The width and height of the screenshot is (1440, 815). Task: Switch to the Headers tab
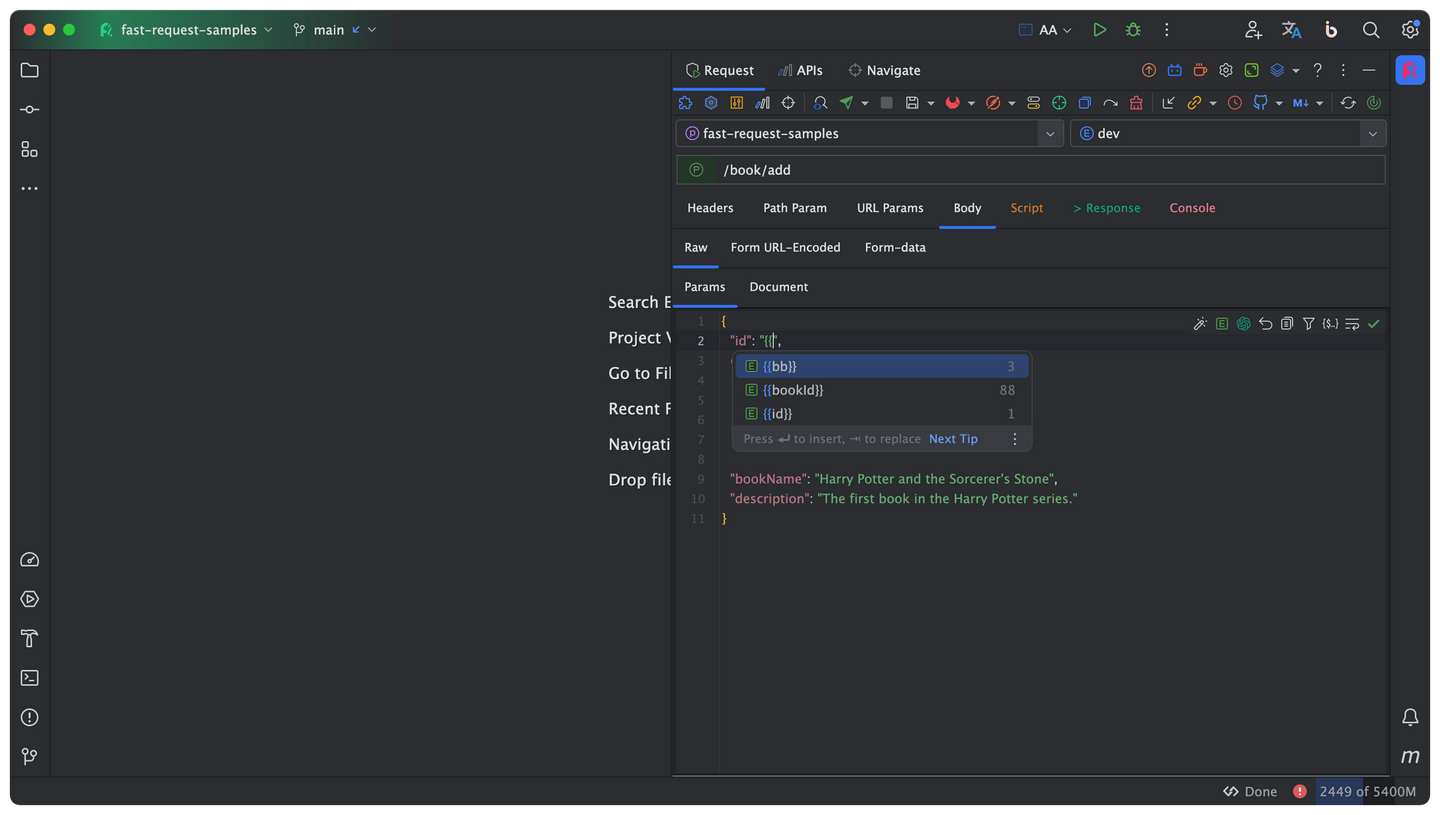pyautogui.click(x=710, y=208)
